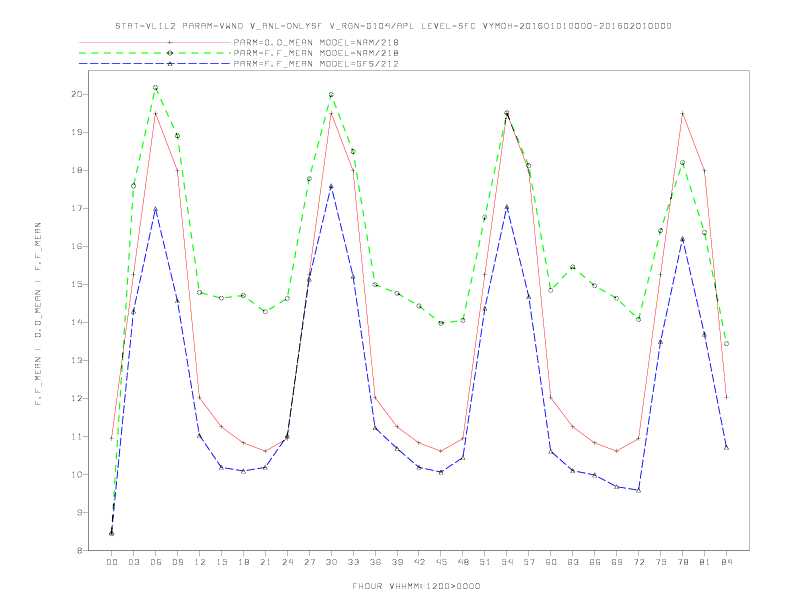792x612 pixels.
Task: Select legend entry PARM=F.F_MEAN MODEL=GFS/212
Action: tap(316, 64)
